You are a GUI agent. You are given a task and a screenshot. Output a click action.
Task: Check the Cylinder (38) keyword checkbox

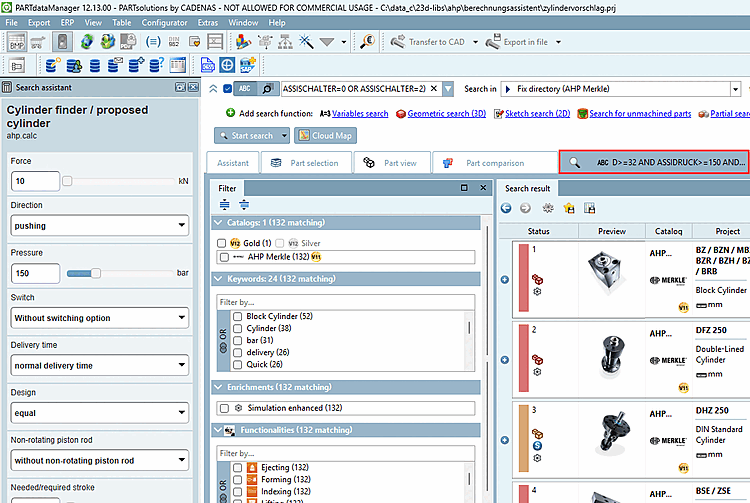[238, 328]
